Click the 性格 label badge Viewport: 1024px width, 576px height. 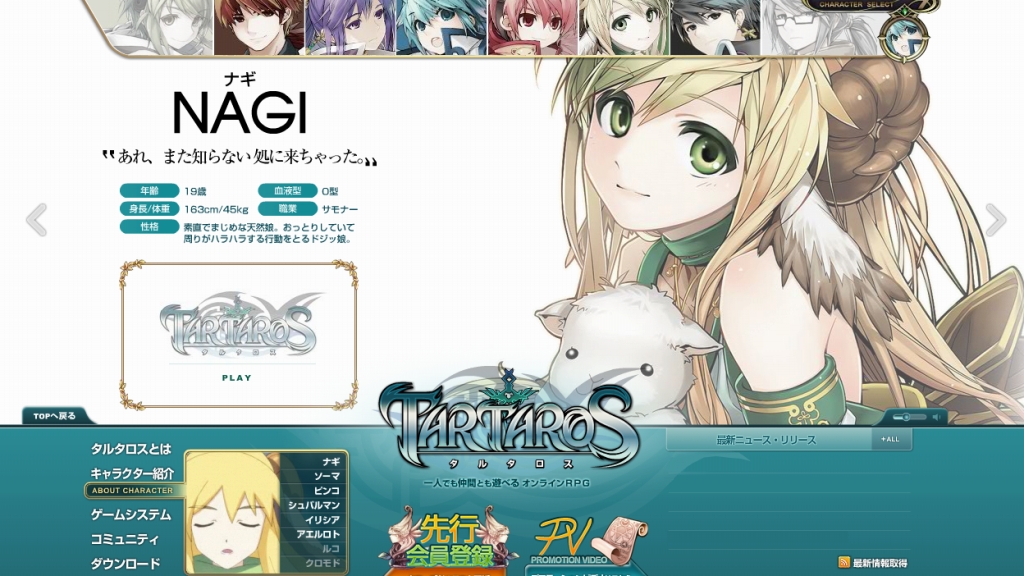coord(150,227)
